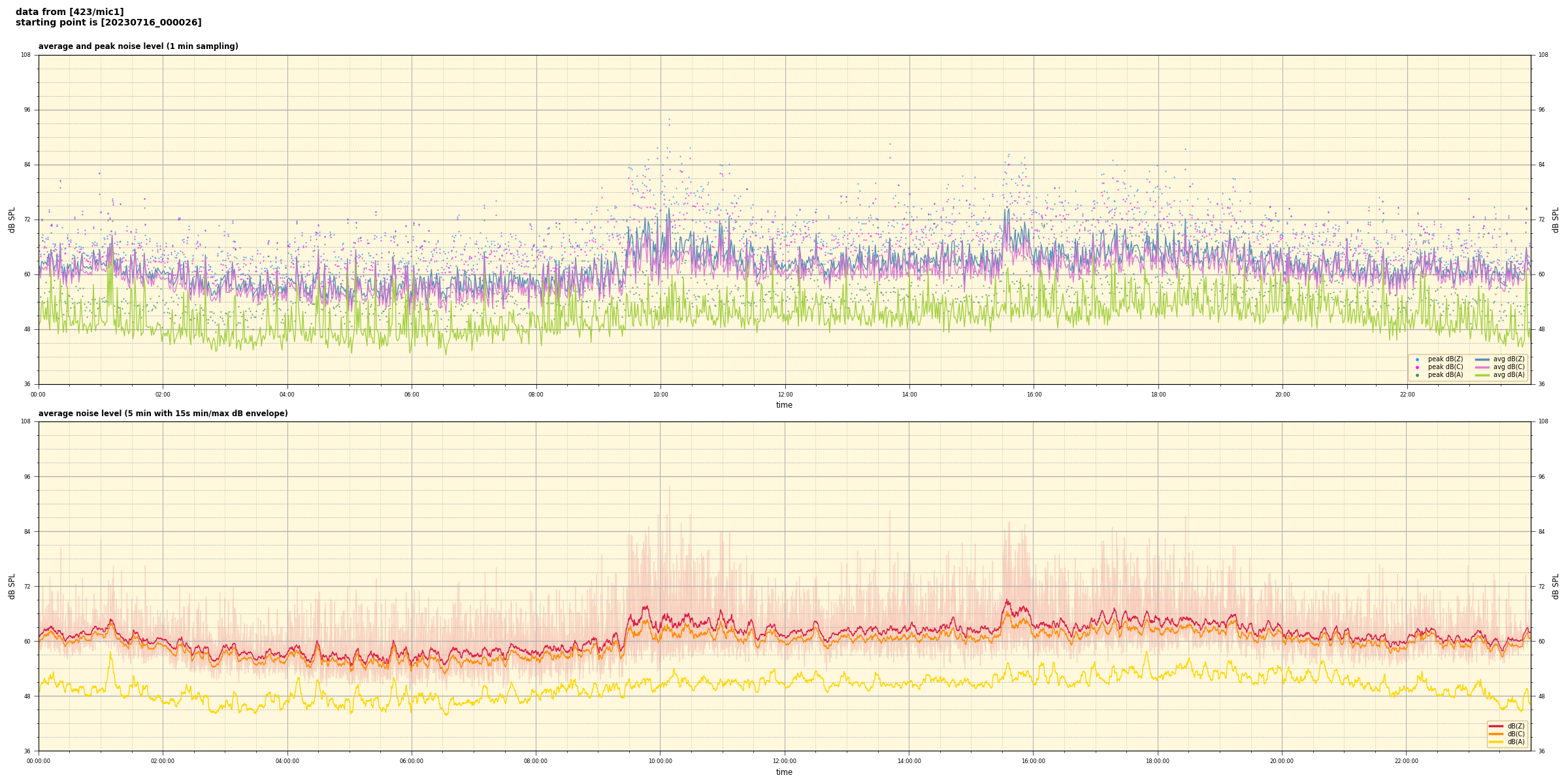
Task: Click the peak dB(C) magenta legend marker
Action: (1417, 367)
